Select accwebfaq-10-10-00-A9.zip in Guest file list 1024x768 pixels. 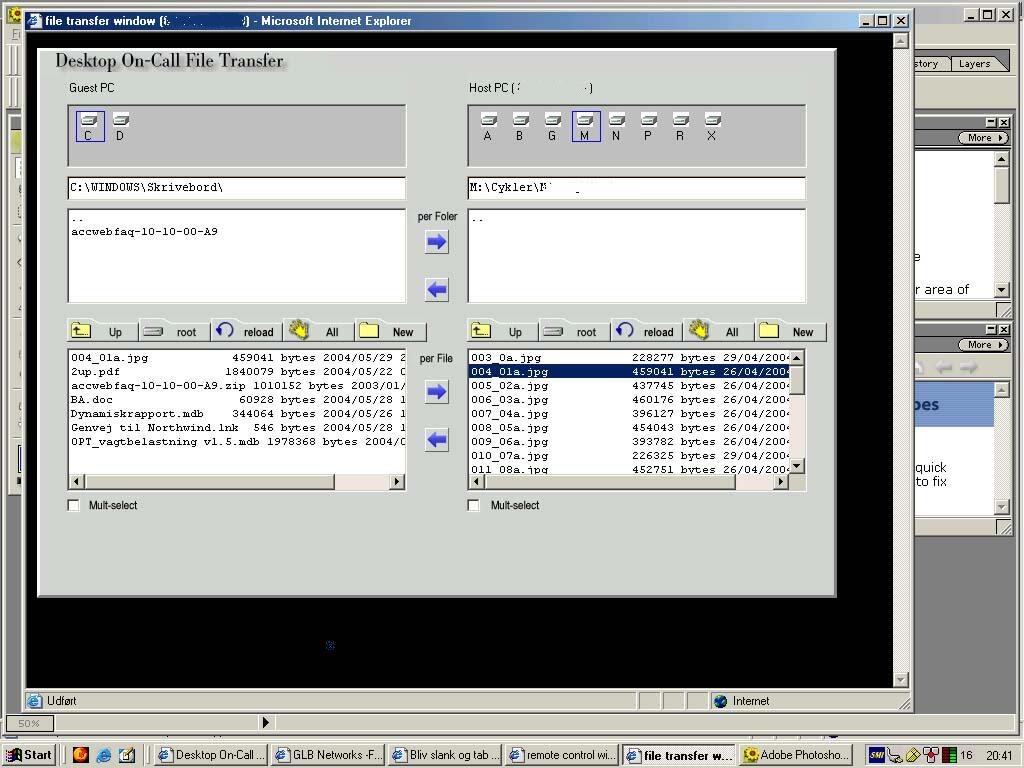pyautogui.click(x=237, y=385)
